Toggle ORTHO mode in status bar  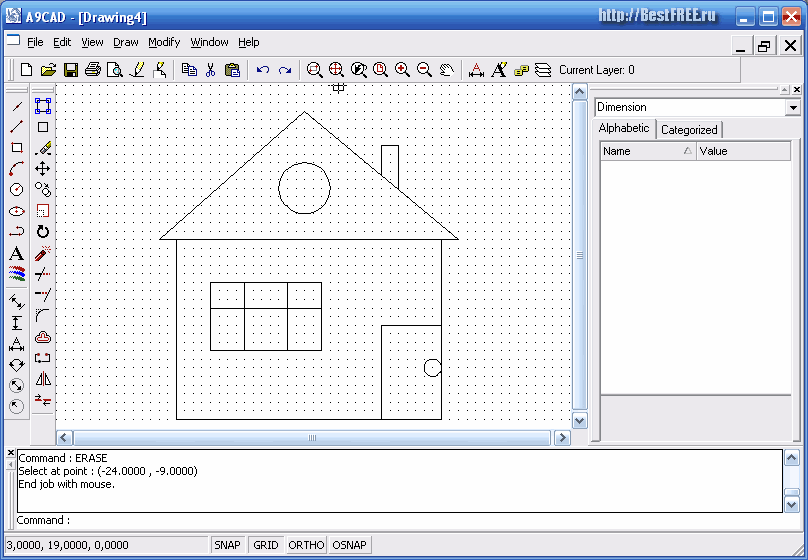(x=306, y=545)
